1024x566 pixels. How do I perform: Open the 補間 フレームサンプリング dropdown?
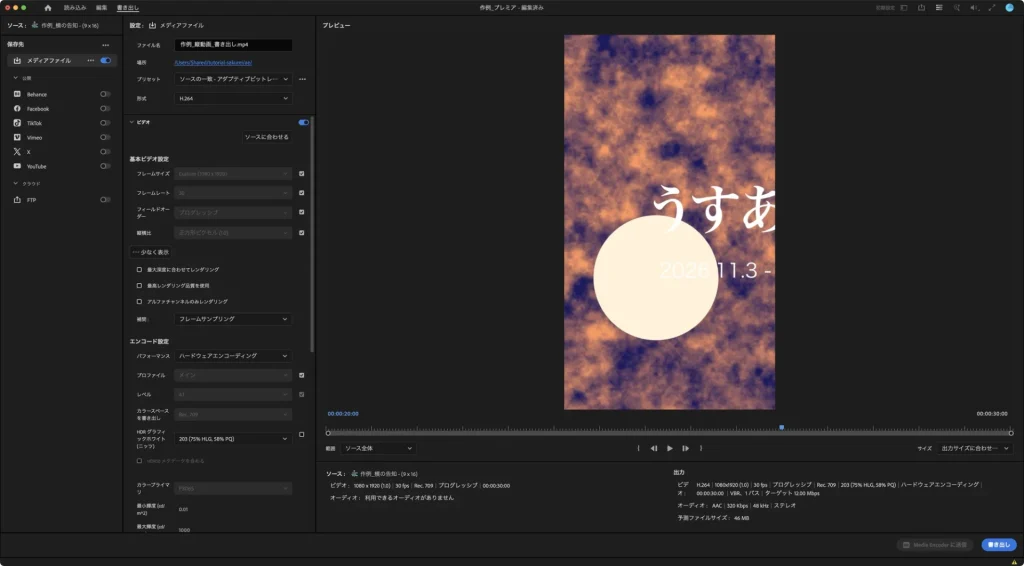[x=233, y=319]
